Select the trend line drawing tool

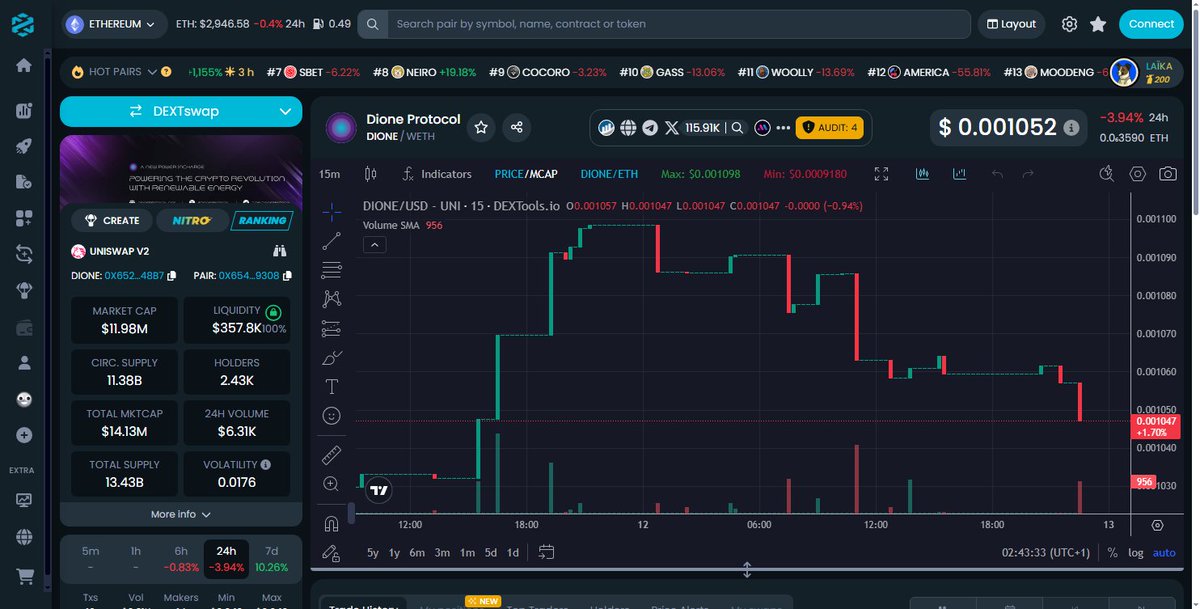[x=332, y=240]
